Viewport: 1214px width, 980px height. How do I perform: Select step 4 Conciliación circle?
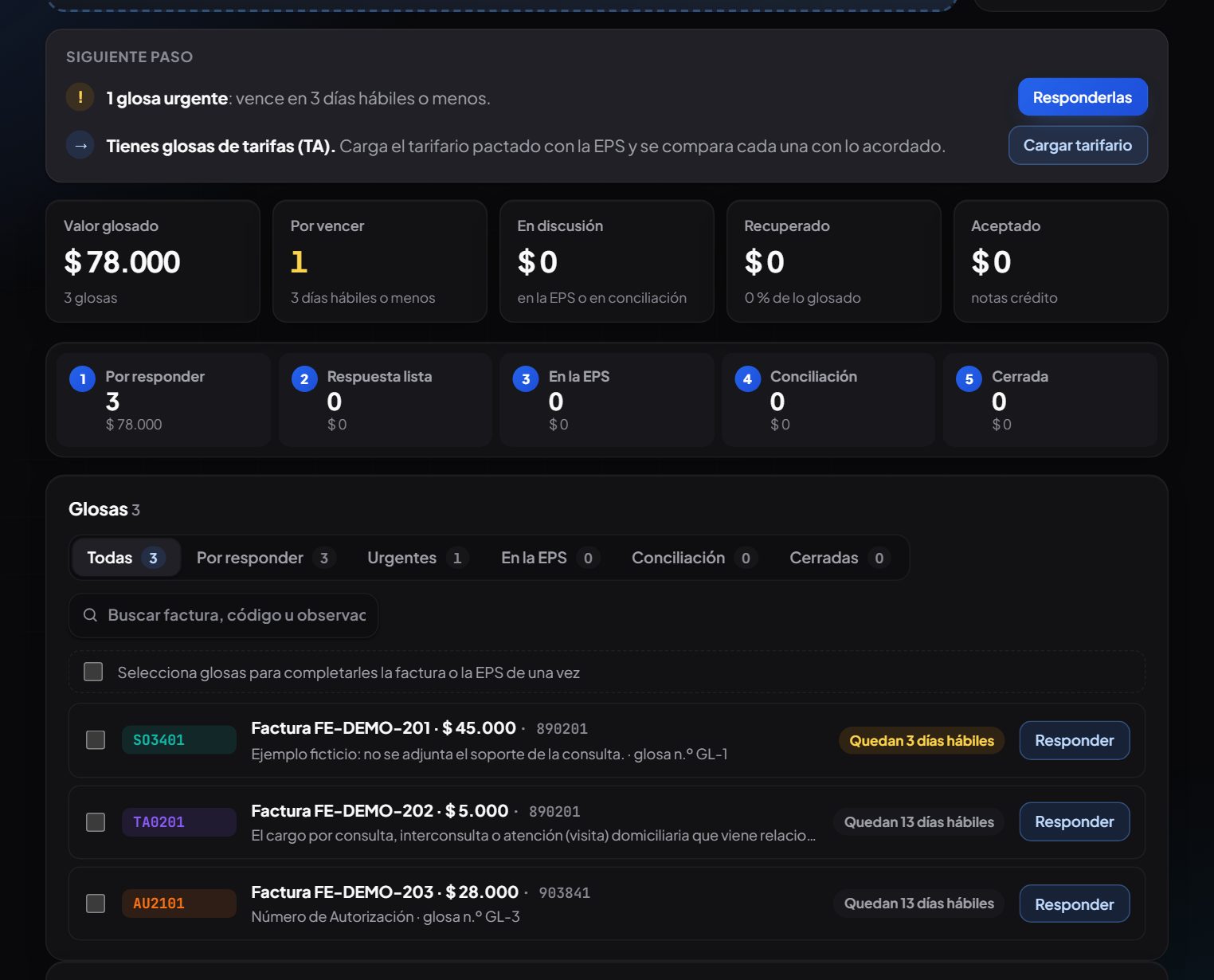747,379
